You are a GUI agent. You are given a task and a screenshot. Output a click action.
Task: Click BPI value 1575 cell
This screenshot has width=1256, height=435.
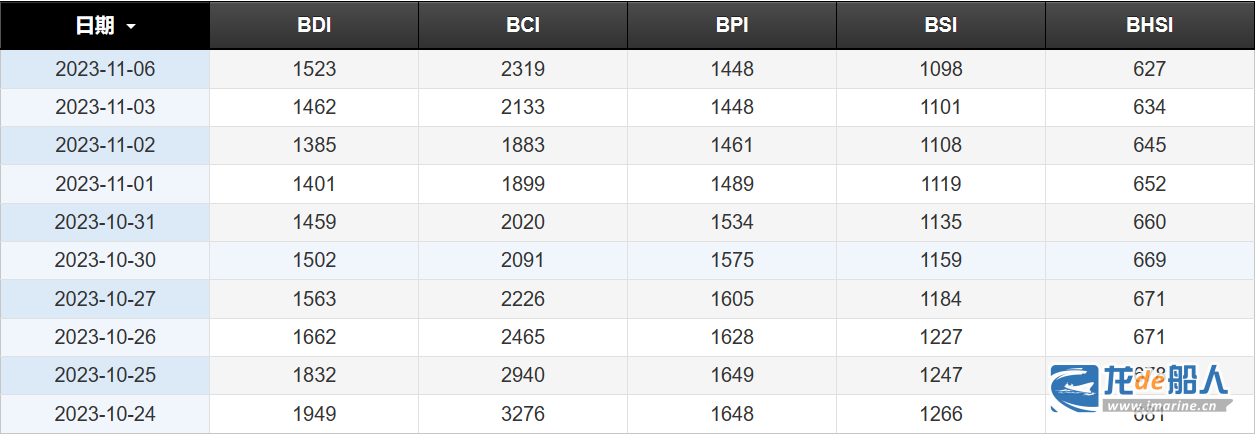732,260
